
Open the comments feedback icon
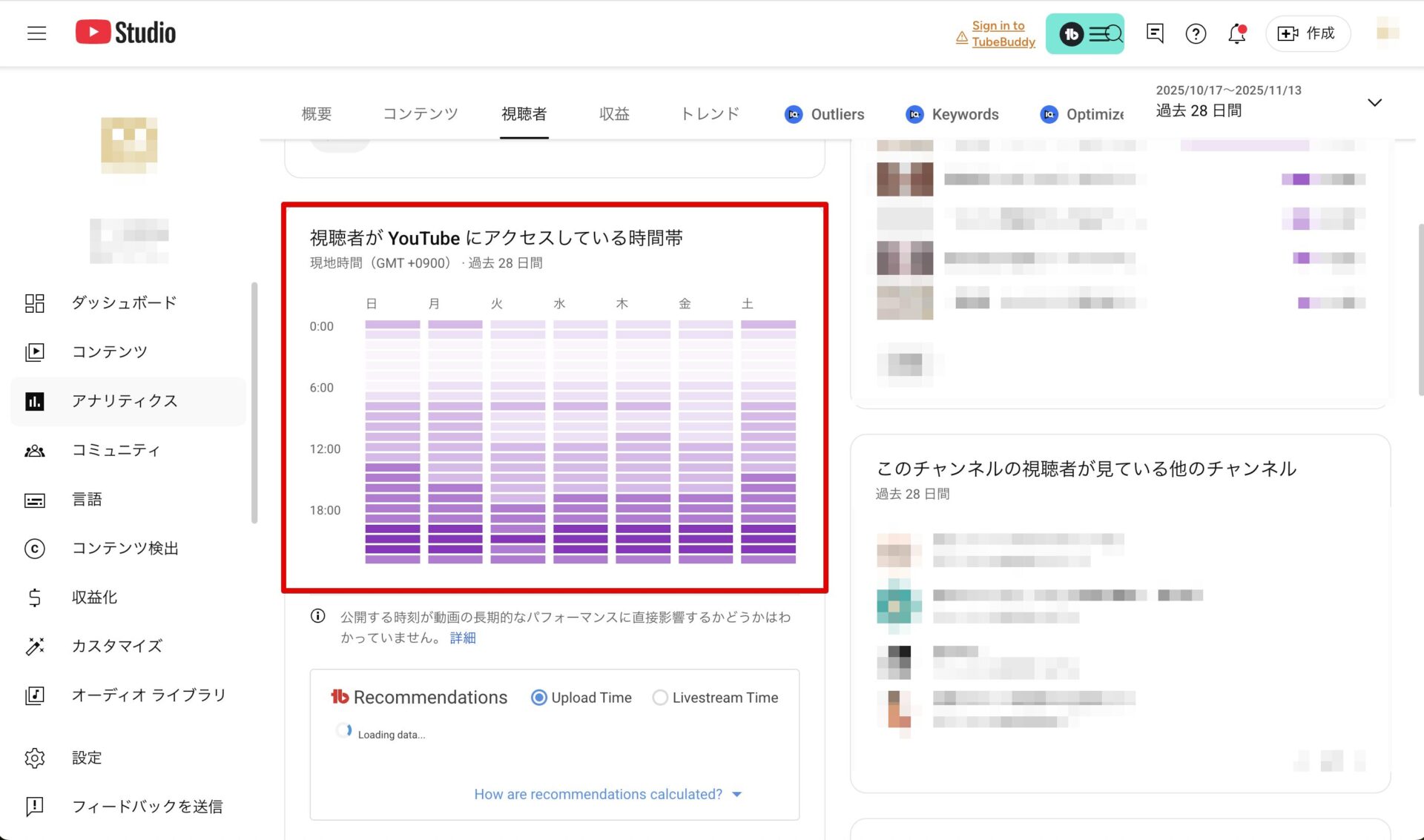1154,33
